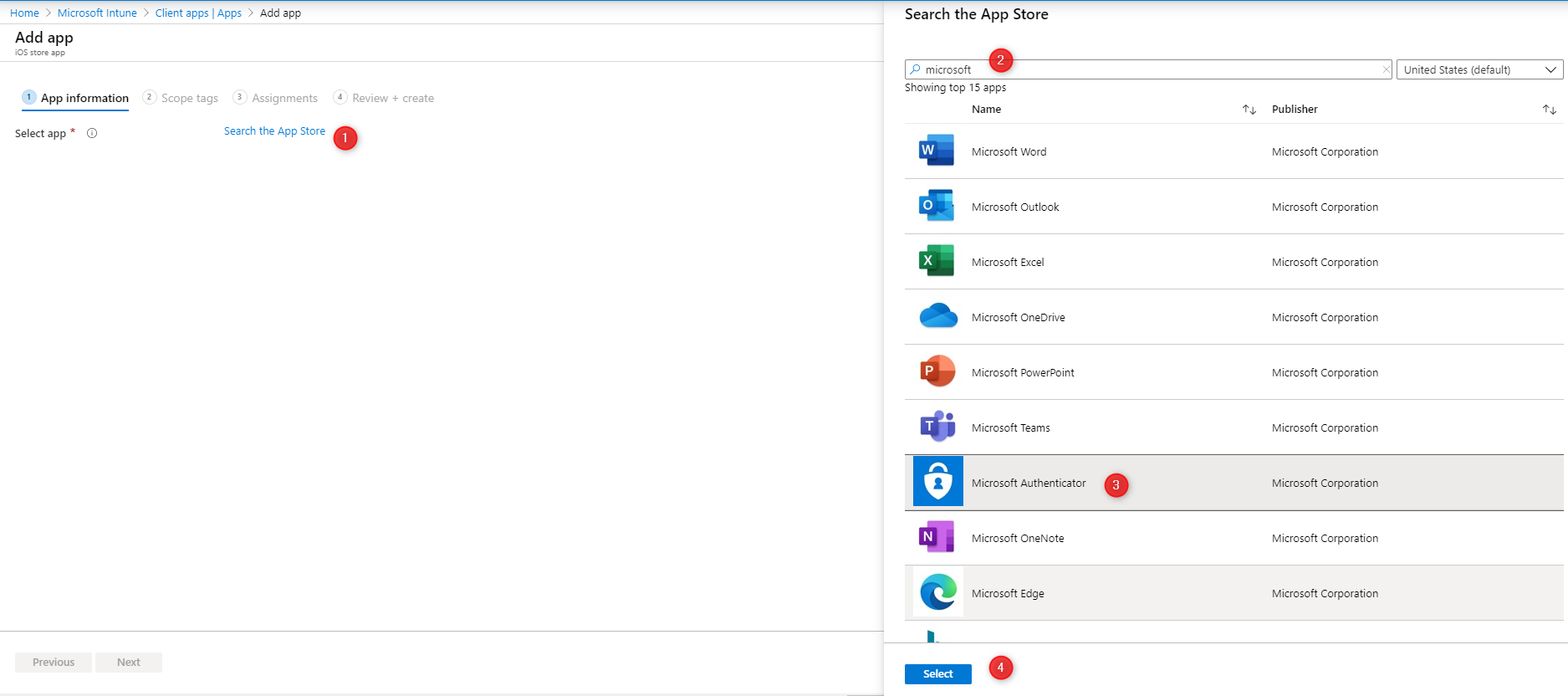Click the Microsoft Edge app icon
1568x696 pixels.
[x=938, y=592]
